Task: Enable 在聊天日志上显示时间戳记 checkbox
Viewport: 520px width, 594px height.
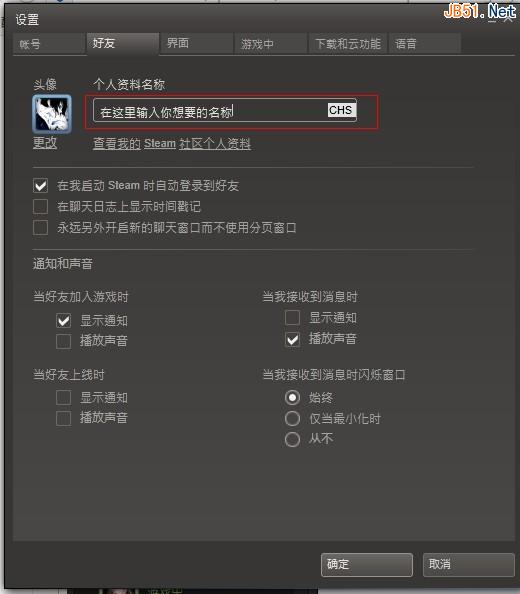Action: [41, 206]
